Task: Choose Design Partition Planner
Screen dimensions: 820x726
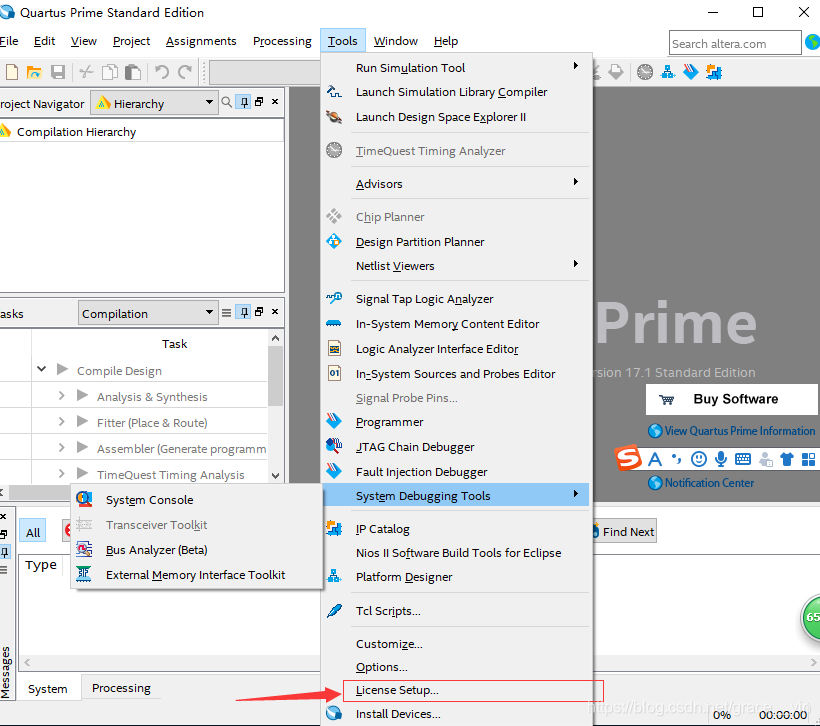Action: tap(456, 242)
